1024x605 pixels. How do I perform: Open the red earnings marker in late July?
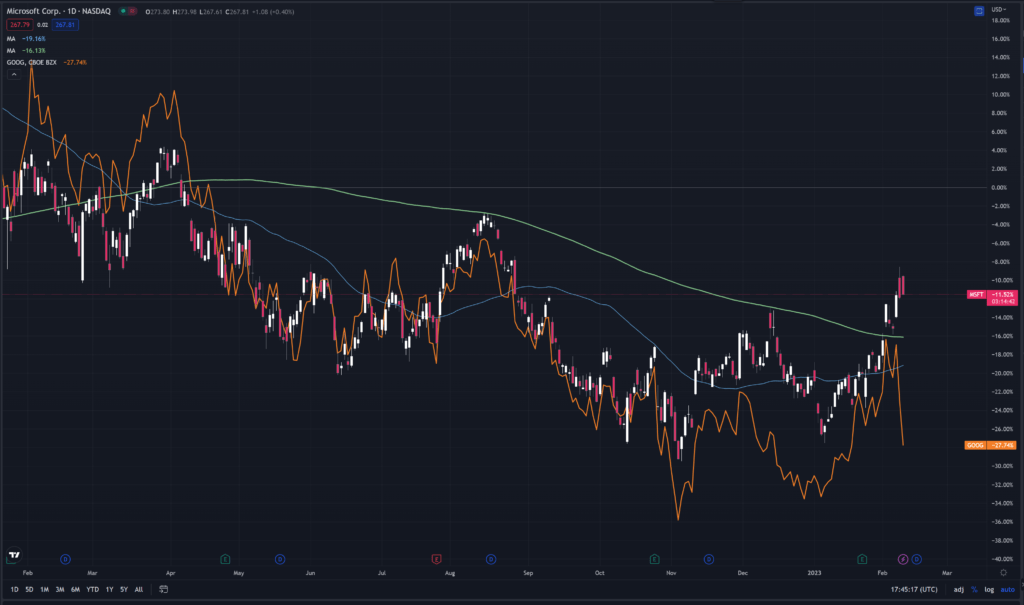(436, 559)
